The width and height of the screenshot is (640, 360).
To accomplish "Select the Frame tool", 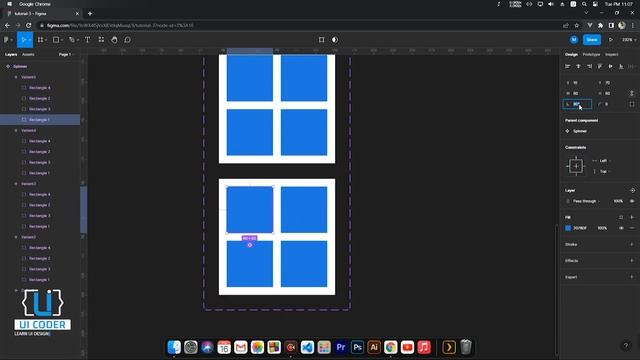I will click(40, 40).
